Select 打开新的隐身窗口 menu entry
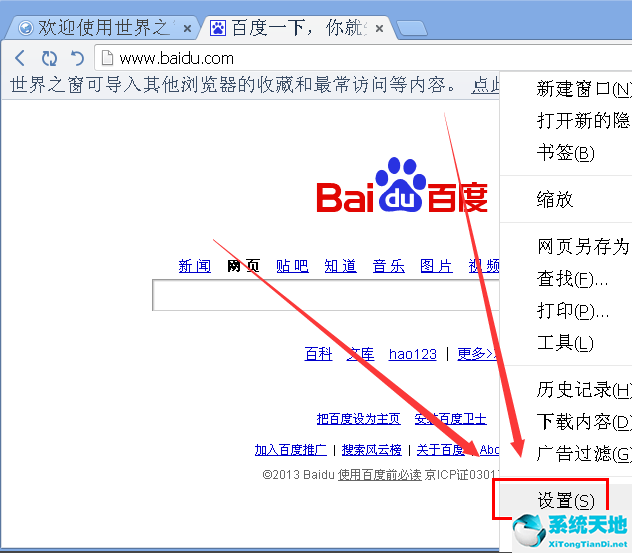632x553 pixels. coord(566,120)
